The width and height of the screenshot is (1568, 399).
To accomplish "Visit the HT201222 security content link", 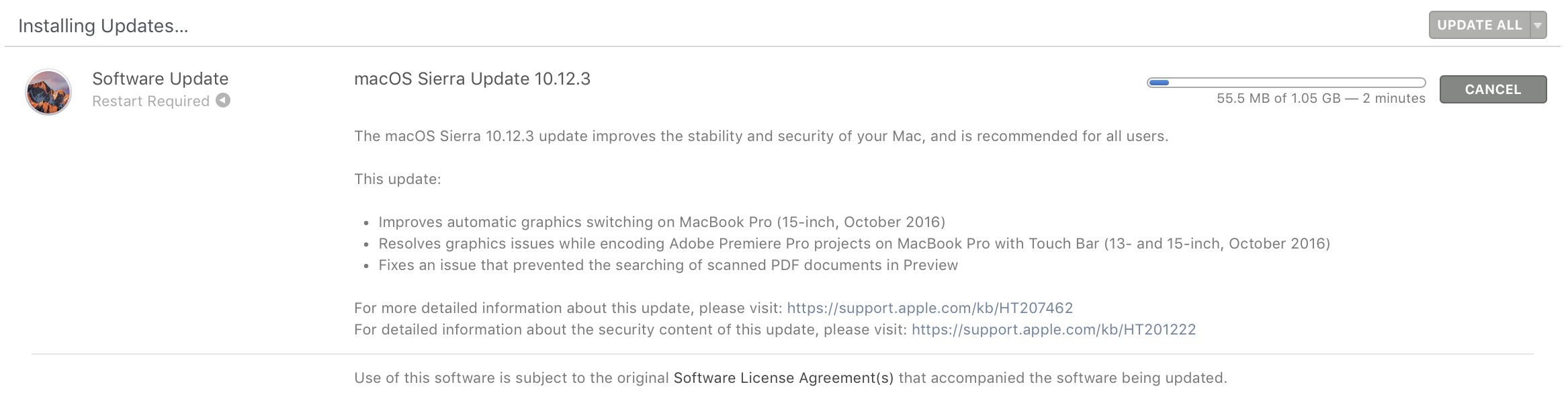I will click(x=1053, y=330).
